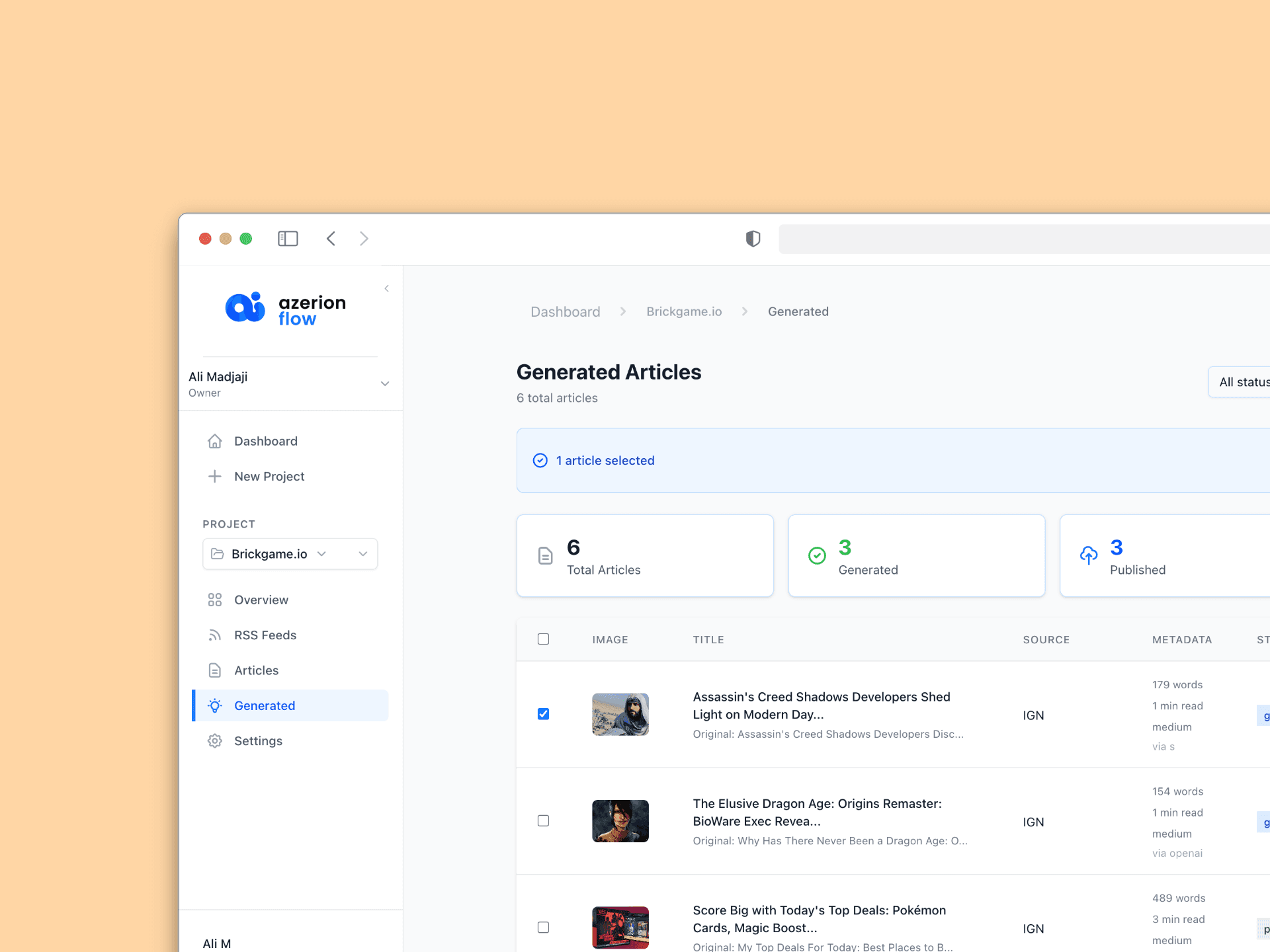Click the privacy shield icon
Image resolution: width=1270 pixels, height=952 pixels.
(x=753, y=239)
